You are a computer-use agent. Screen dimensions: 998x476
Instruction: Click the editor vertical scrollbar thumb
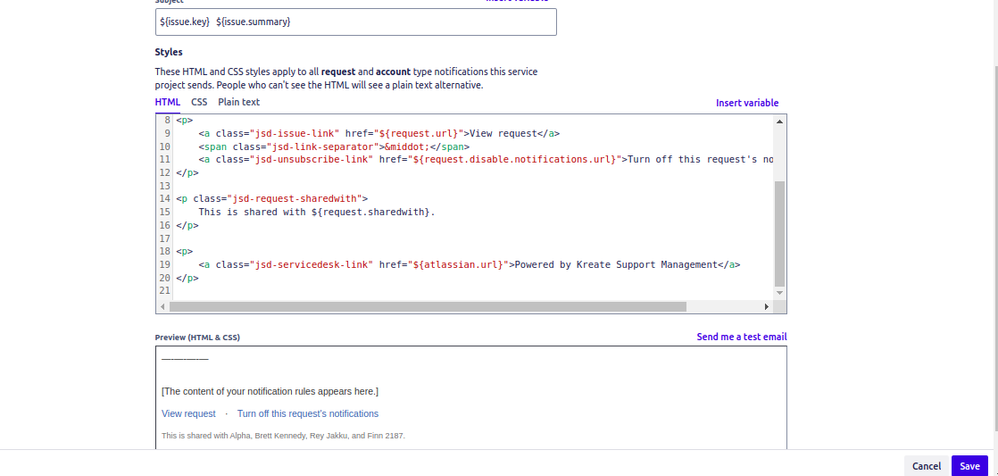pos(780,234)
